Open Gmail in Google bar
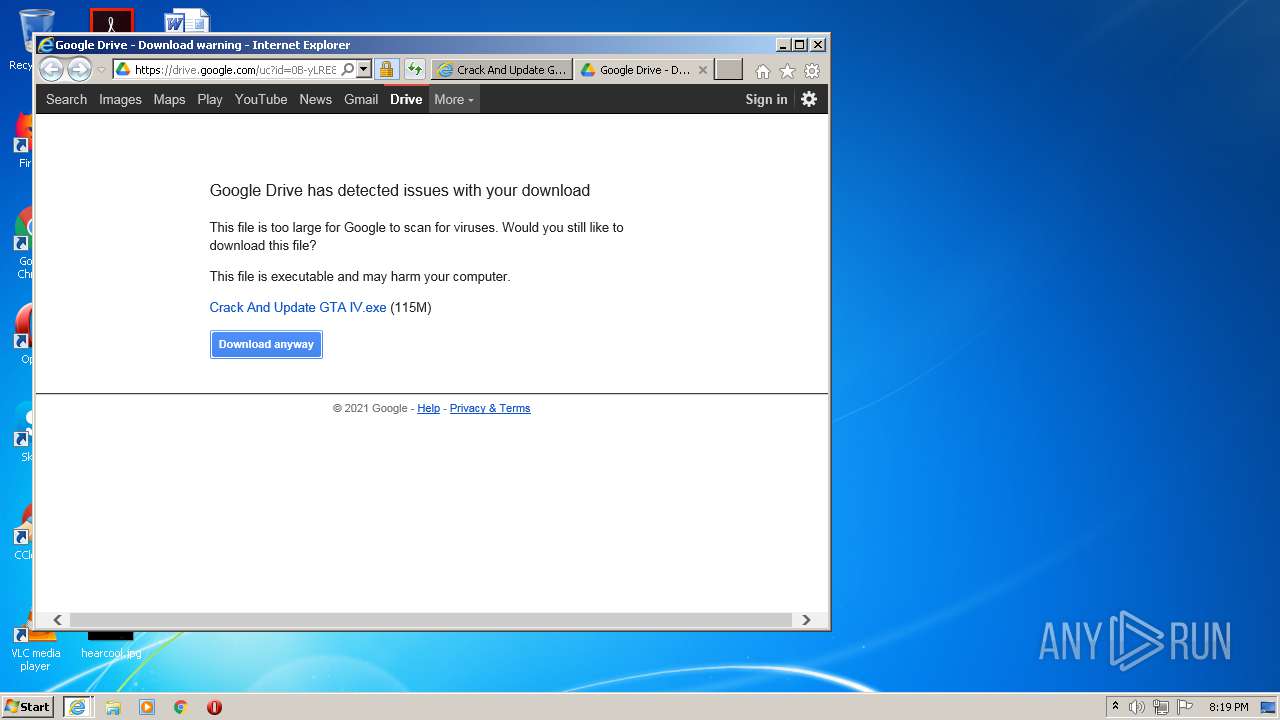1280x720 pixels. click(361, 99)
